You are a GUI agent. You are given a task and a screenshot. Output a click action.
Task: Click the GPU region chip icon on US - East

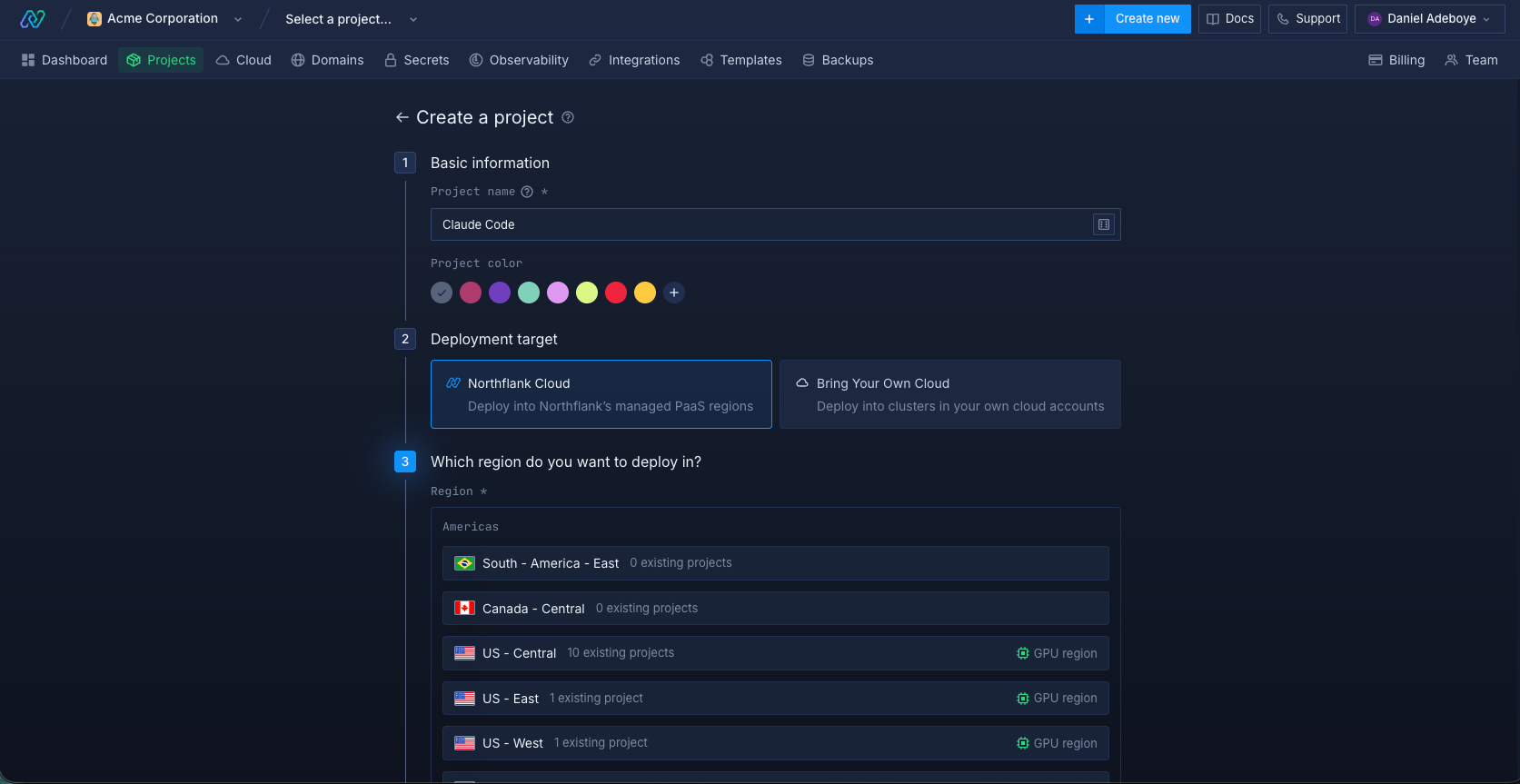coord(1023,699)
